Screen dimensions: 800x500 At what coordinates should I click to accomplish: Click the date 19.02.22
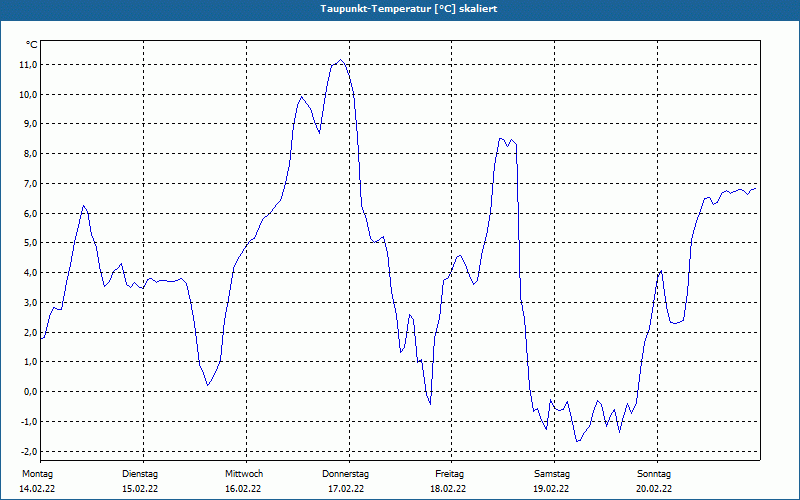[x=551, y=489]
